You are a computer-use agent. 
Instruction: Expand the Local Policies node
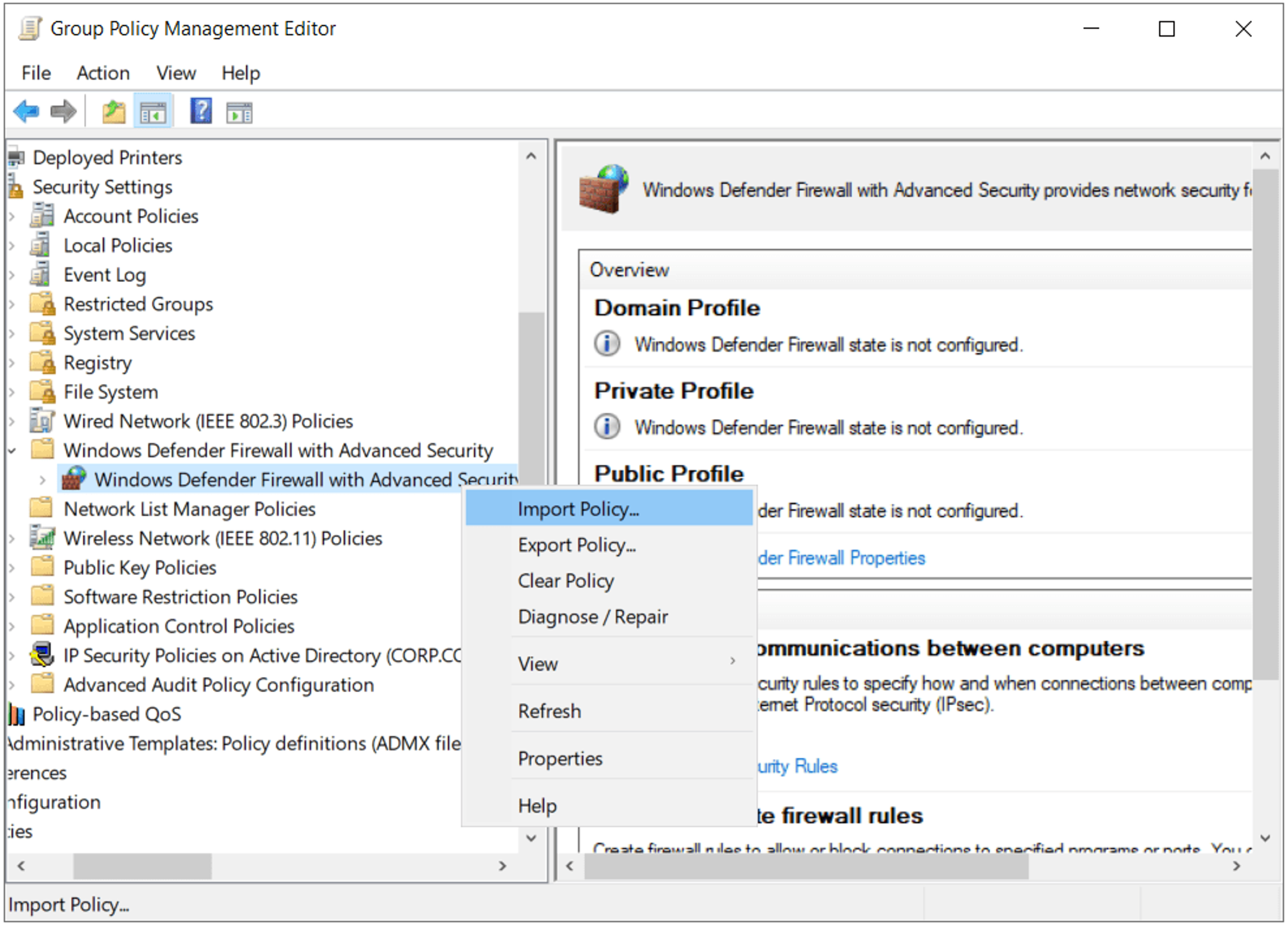(x=11, y=246)
